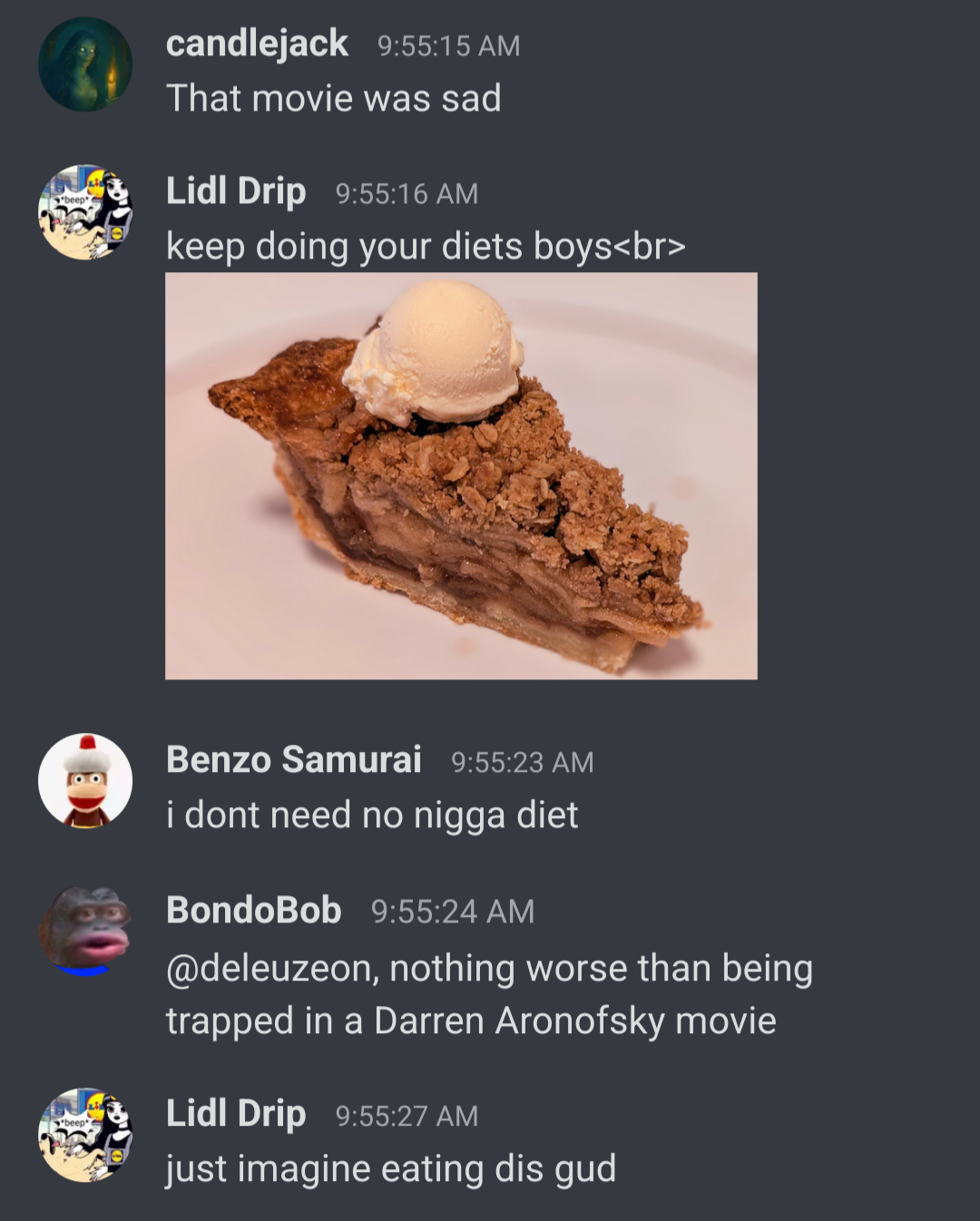Click the 9:55:24 AM timestamp
Viewport: 980px width, 1221px height.
[453, 912]
